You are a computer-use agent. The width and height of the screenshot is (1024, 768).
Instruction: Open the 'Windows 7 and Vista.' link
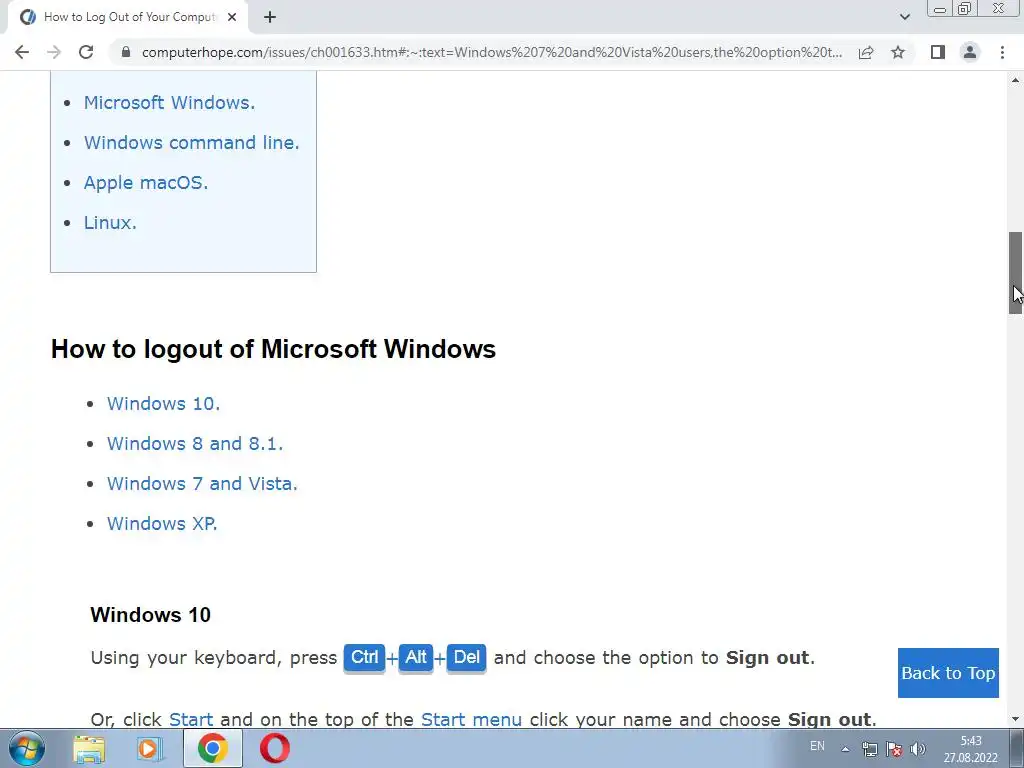pyautogui.click(x=202, y=483)
